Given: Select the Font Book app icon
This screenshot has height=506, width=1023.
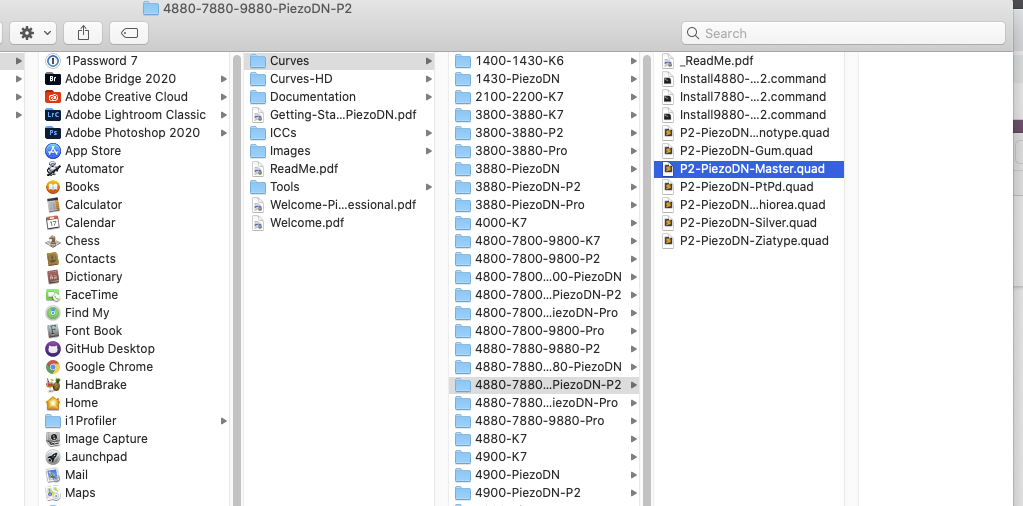Looking at the screenshot, I should click(x=53, y=331).
